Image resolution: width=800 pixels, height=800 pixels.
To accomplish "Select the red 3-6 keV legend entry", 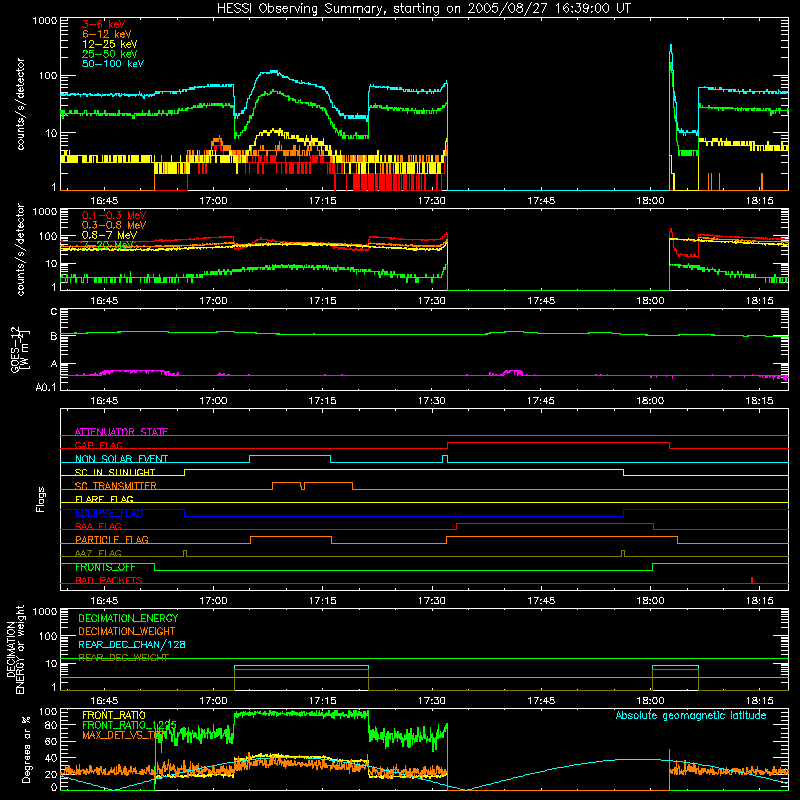I will [104, 24].
